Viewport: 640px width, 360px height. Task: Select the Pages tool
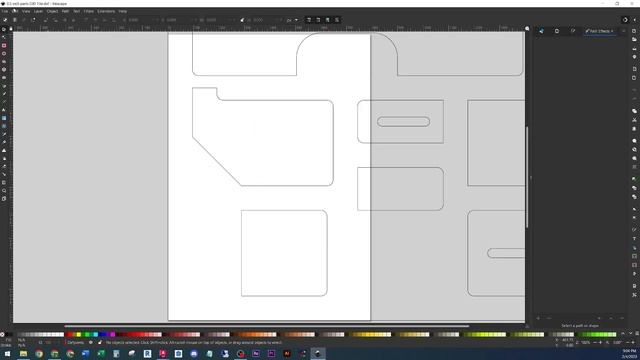click(4, 199)
